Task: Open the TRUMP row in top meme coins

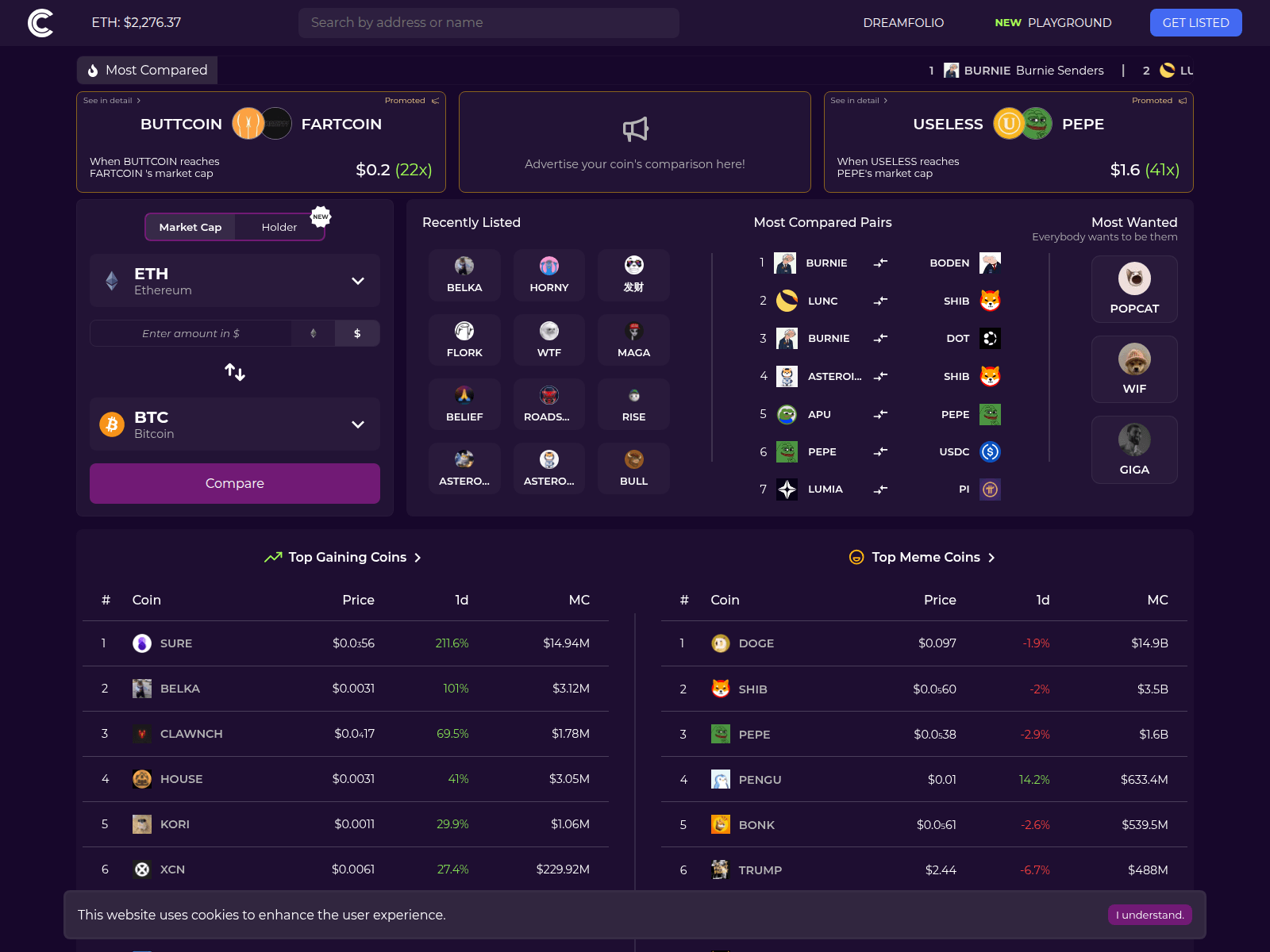Action: 924,870
